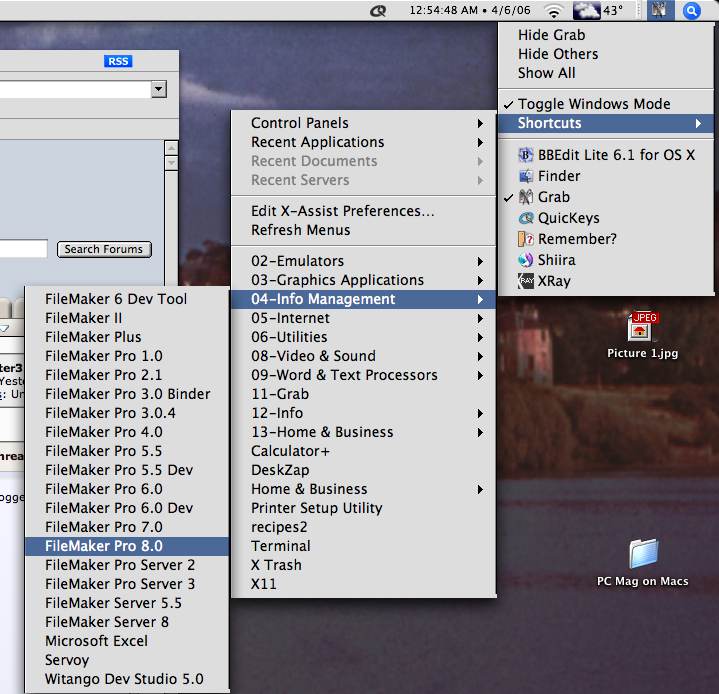Expand the Control Panels submenu
The height and width of the screenshot is (694, 719).
[x=364, y=123]
